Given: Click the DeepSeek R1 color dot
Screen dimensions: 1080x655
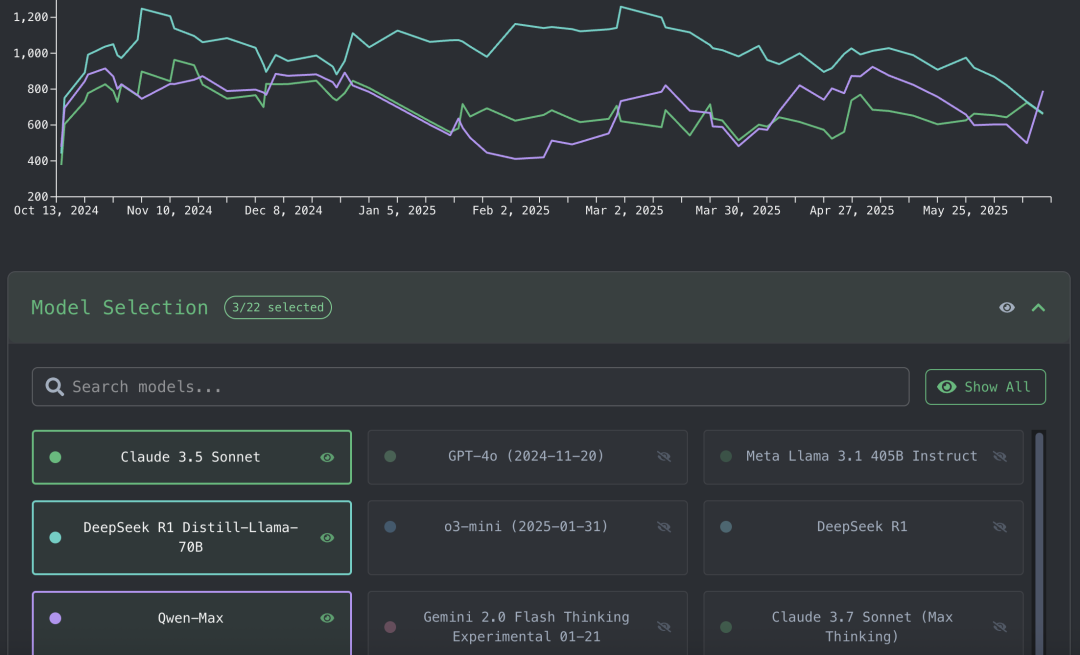Looking at the screenshot, I should click(726, 527).
